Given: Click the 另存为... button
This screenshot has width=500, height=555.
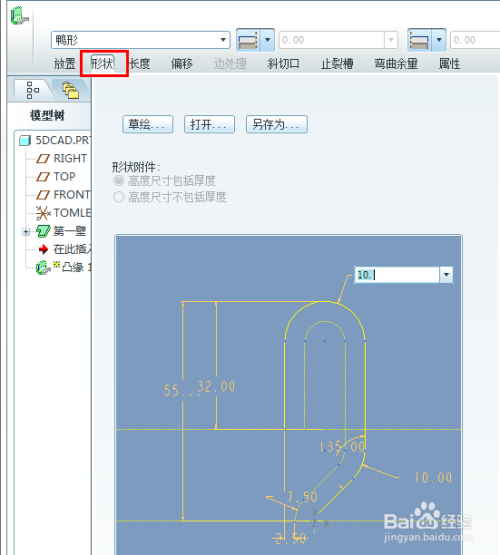Looking at the screenshot, I should click(277, 124).
